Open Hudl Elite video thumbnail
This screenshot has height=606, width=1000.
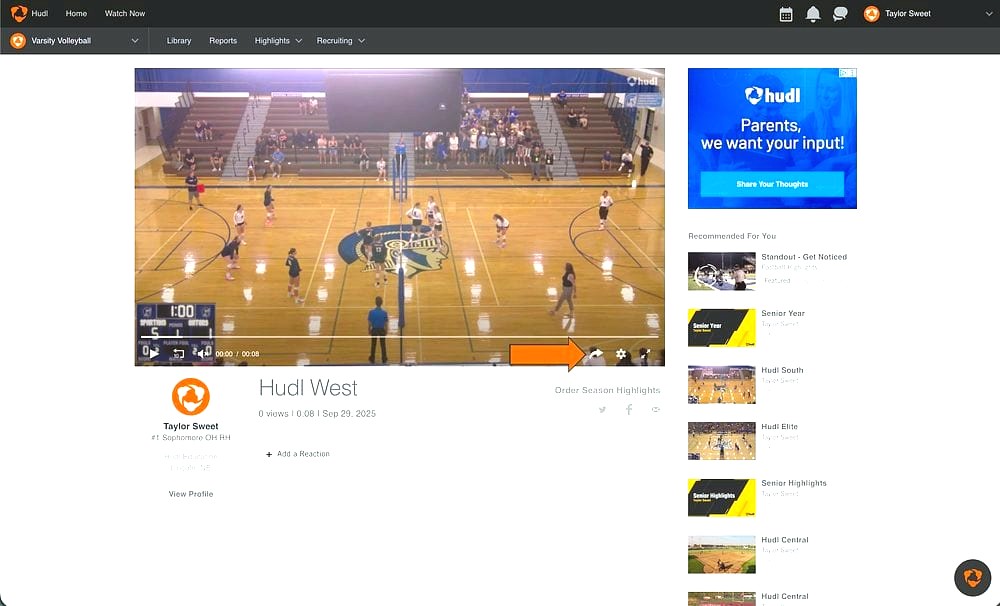coord(721,441)
